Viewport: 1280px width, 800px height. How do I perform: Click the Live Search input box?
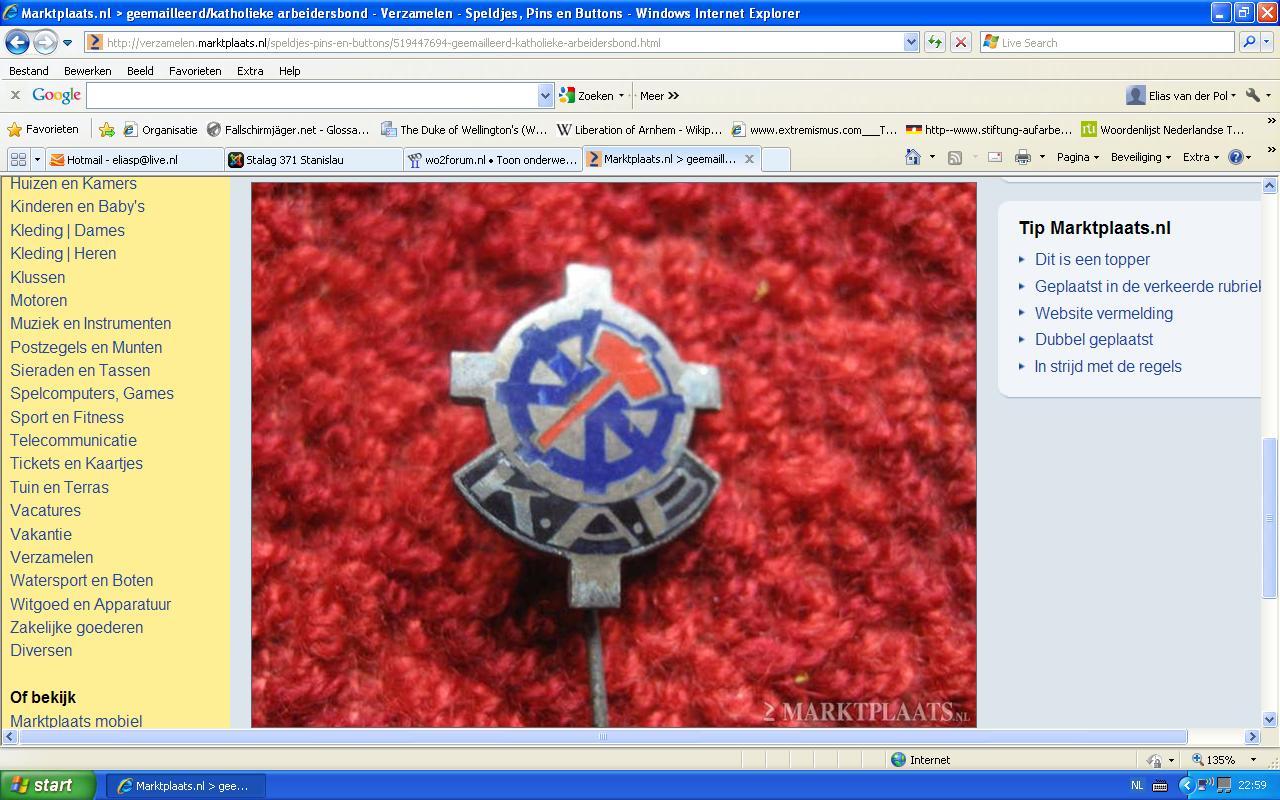[1107, 43]
